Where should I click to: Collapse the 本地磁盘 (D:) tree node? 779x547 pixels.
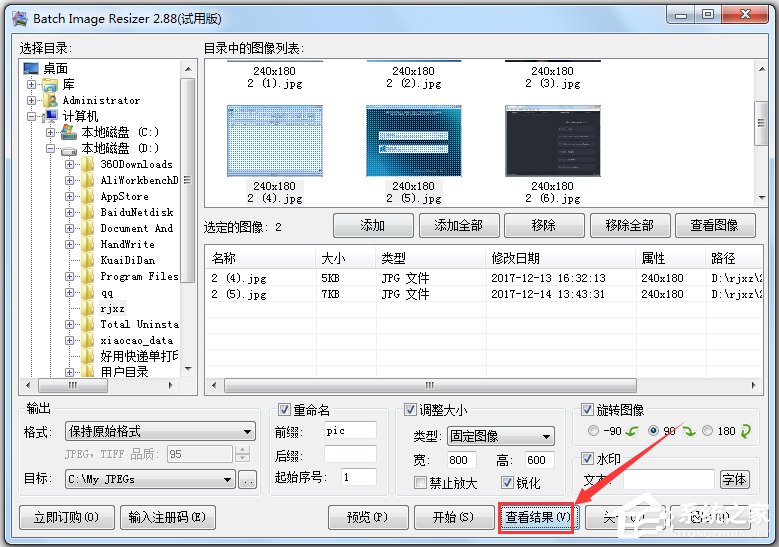pos(51,148)
